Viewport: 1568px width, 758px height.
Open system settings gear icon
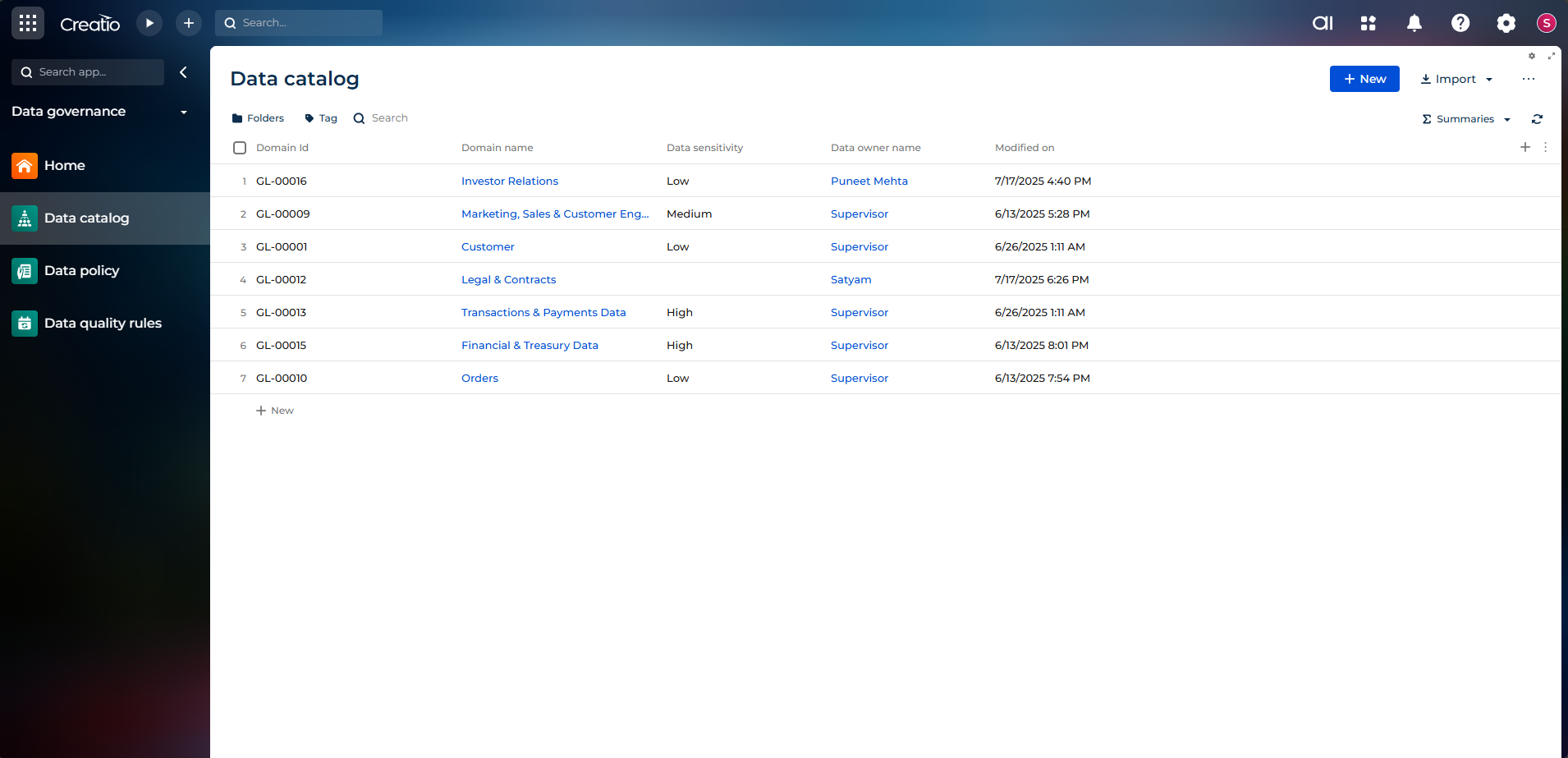(x=1506, y=23)
